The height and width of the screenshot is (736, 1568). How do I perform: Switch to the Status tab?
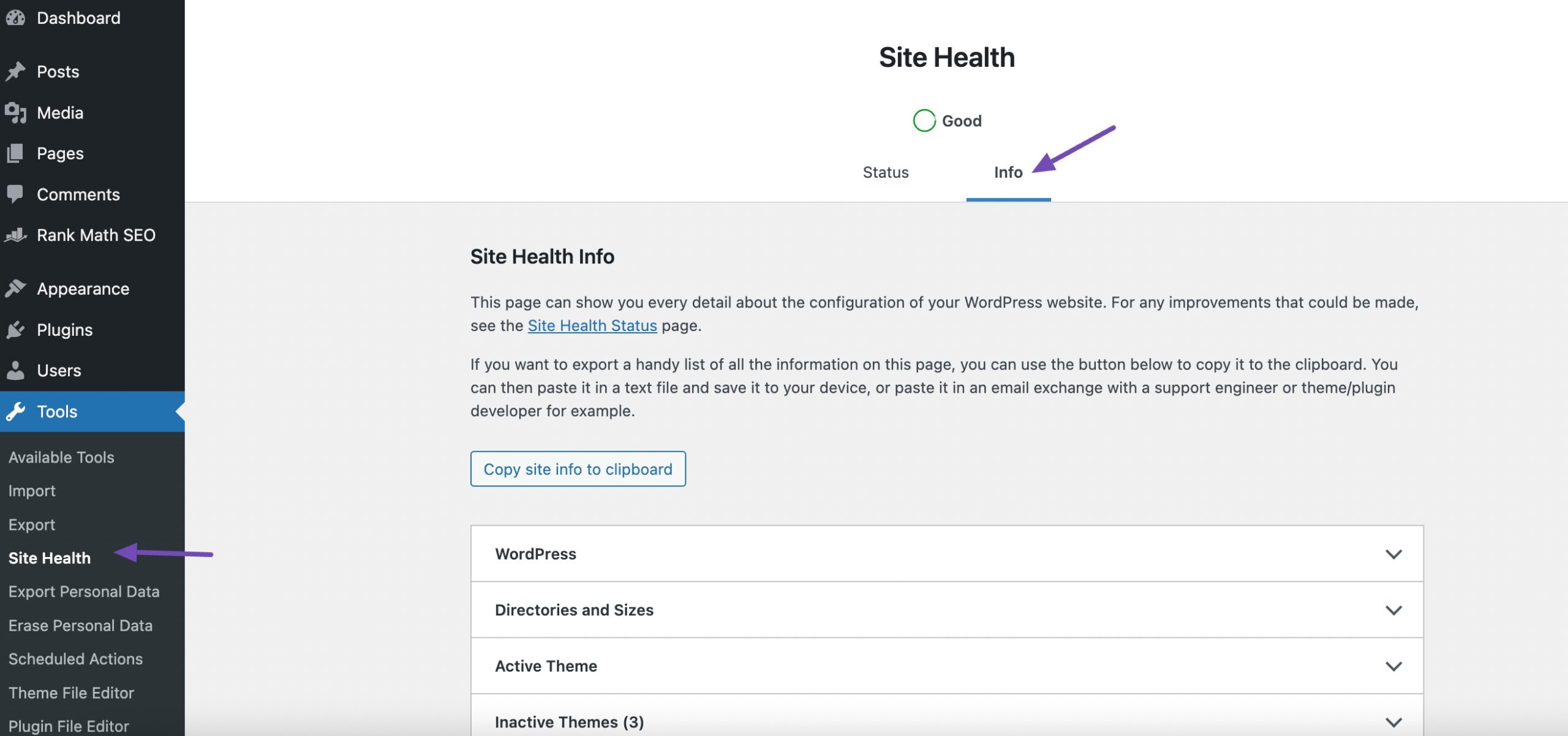coord(885,172)
